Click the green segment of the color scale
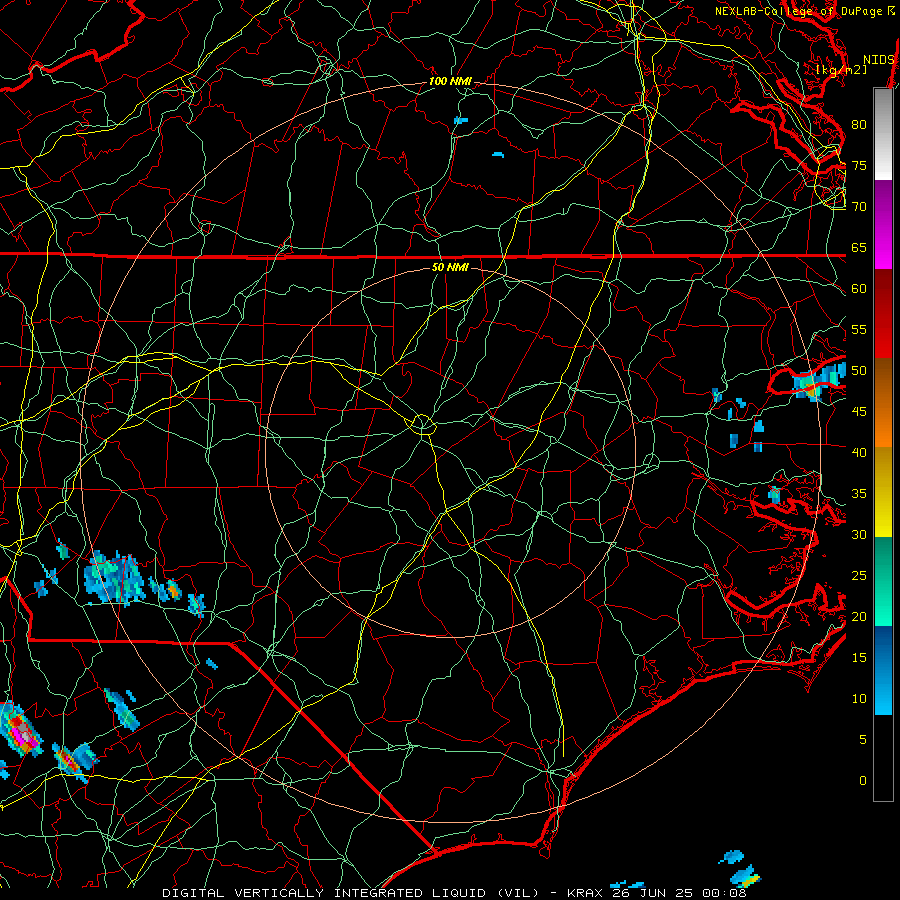Image resolution: width=900 pixels, height=900 pixels. point(883,581)
